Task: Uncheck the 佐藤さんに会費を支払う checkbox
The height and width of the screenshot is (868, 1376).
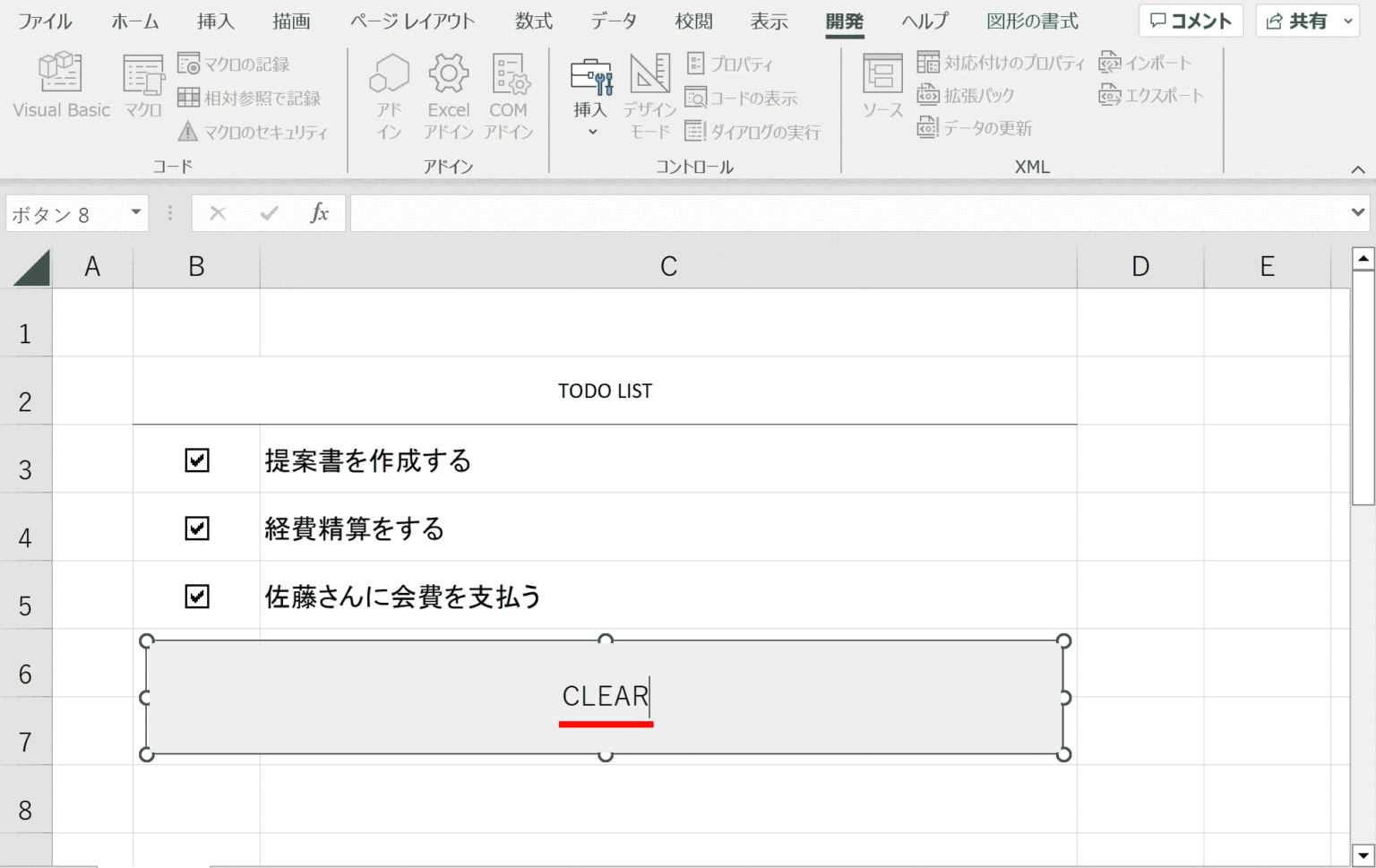Action: (x=197, y=597)
